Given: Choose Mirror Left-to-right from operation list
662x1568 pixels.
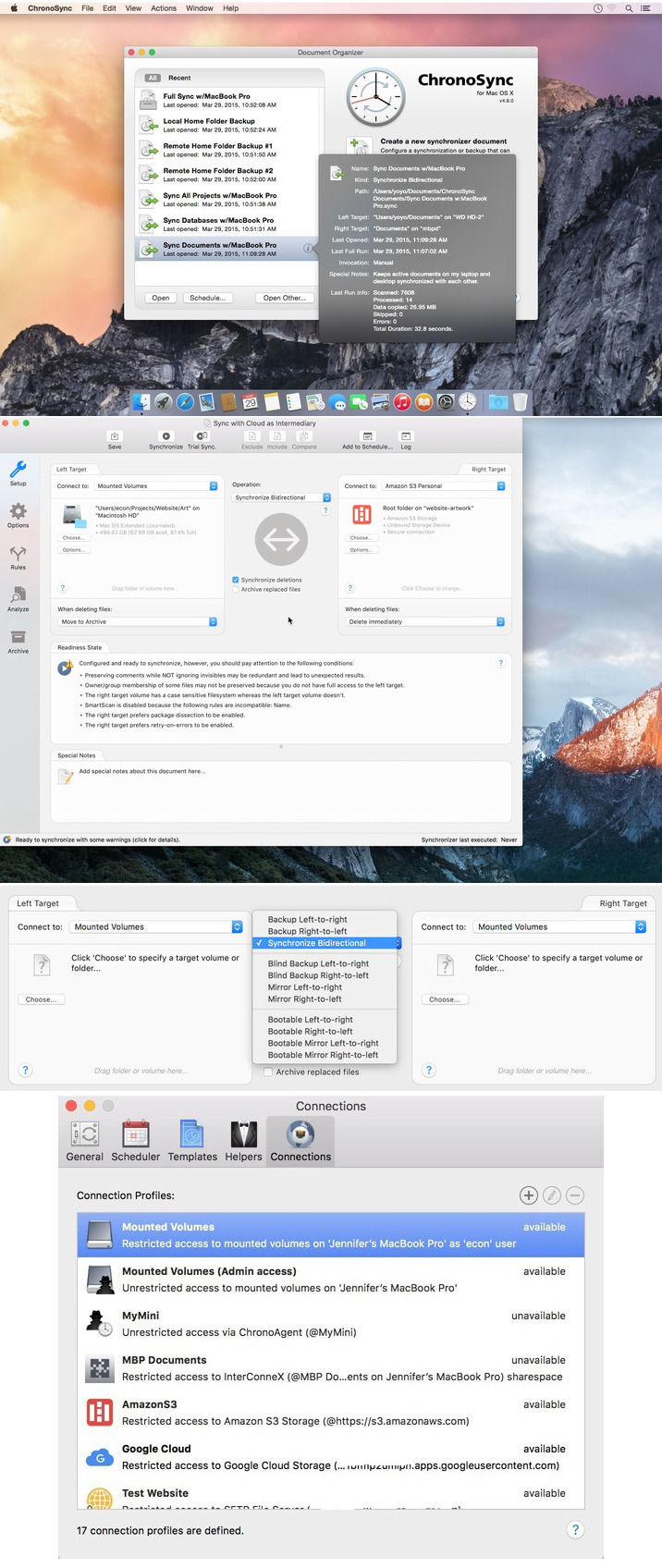Looking at the screenshot, I should click(305, 987).
